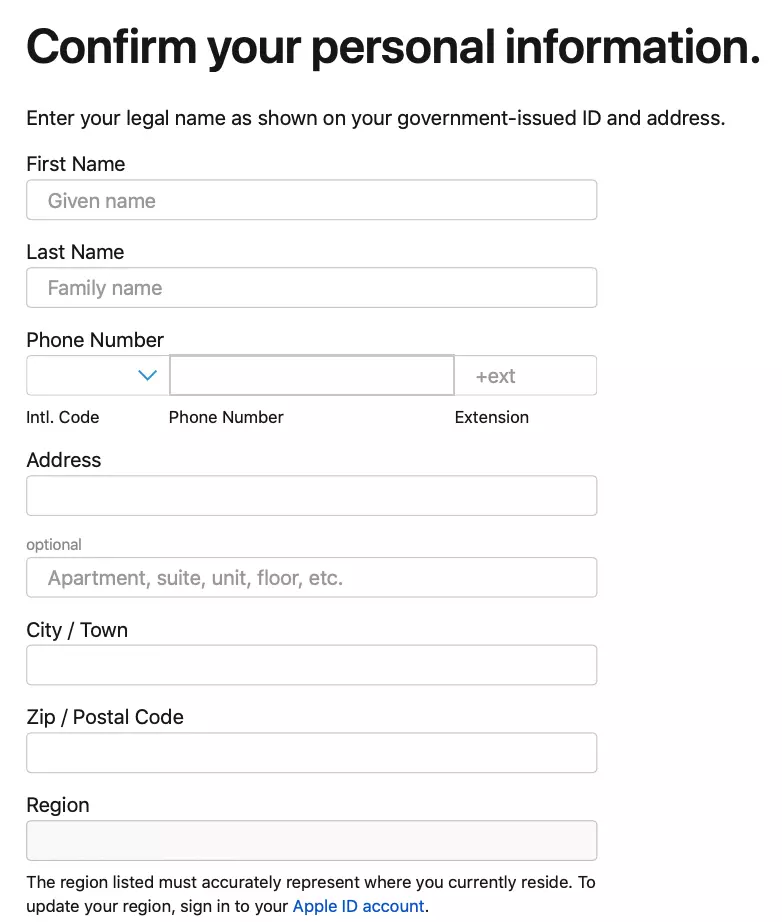Click the +ext extension field
The width and height of the screenshot is (782, 922).
click(526, 375)
